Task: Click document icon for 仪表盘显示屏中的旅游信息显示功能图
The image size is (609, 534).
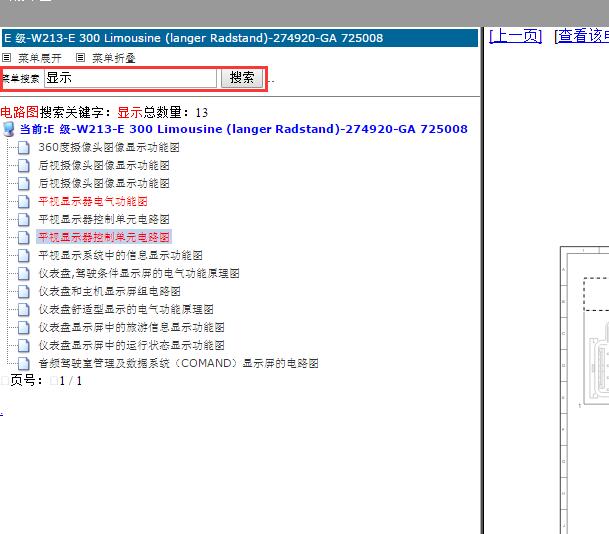Action: pos(24,327)
